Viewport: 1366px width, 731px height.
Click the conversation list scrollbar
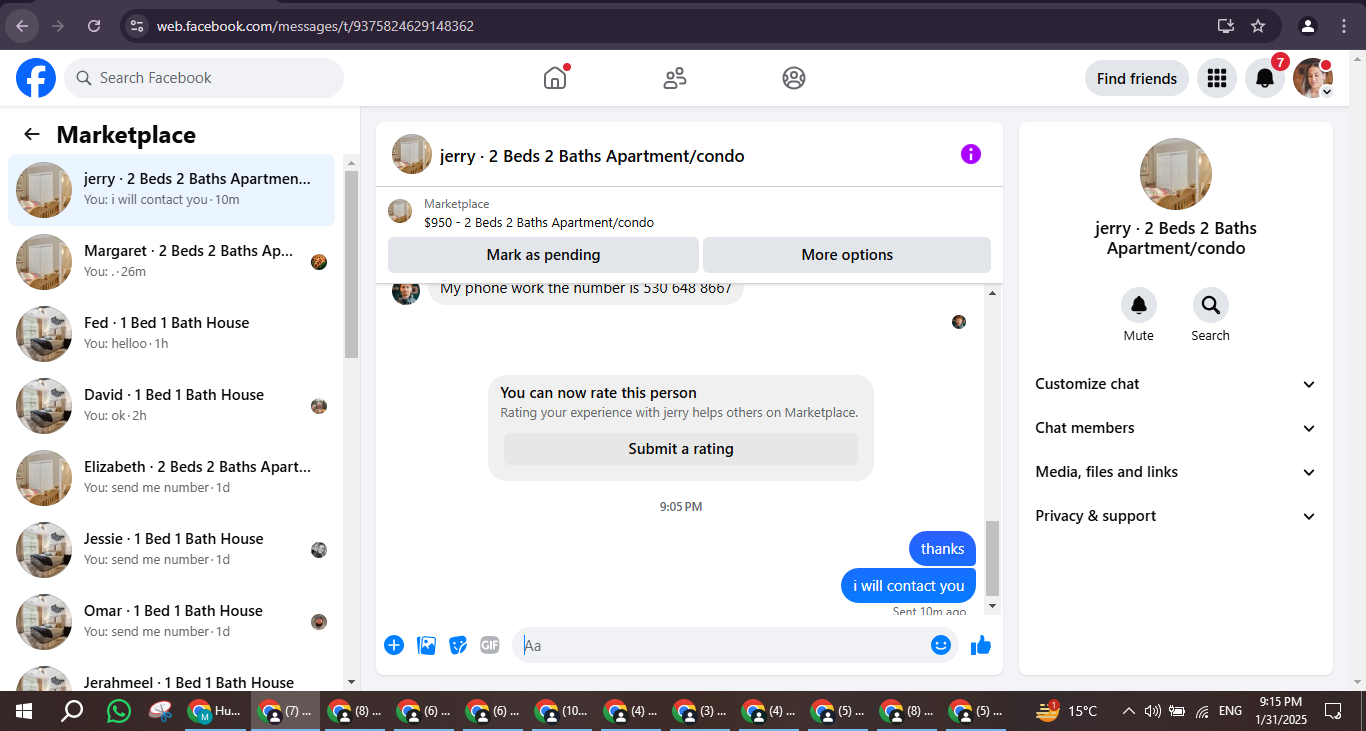(351, 265)
